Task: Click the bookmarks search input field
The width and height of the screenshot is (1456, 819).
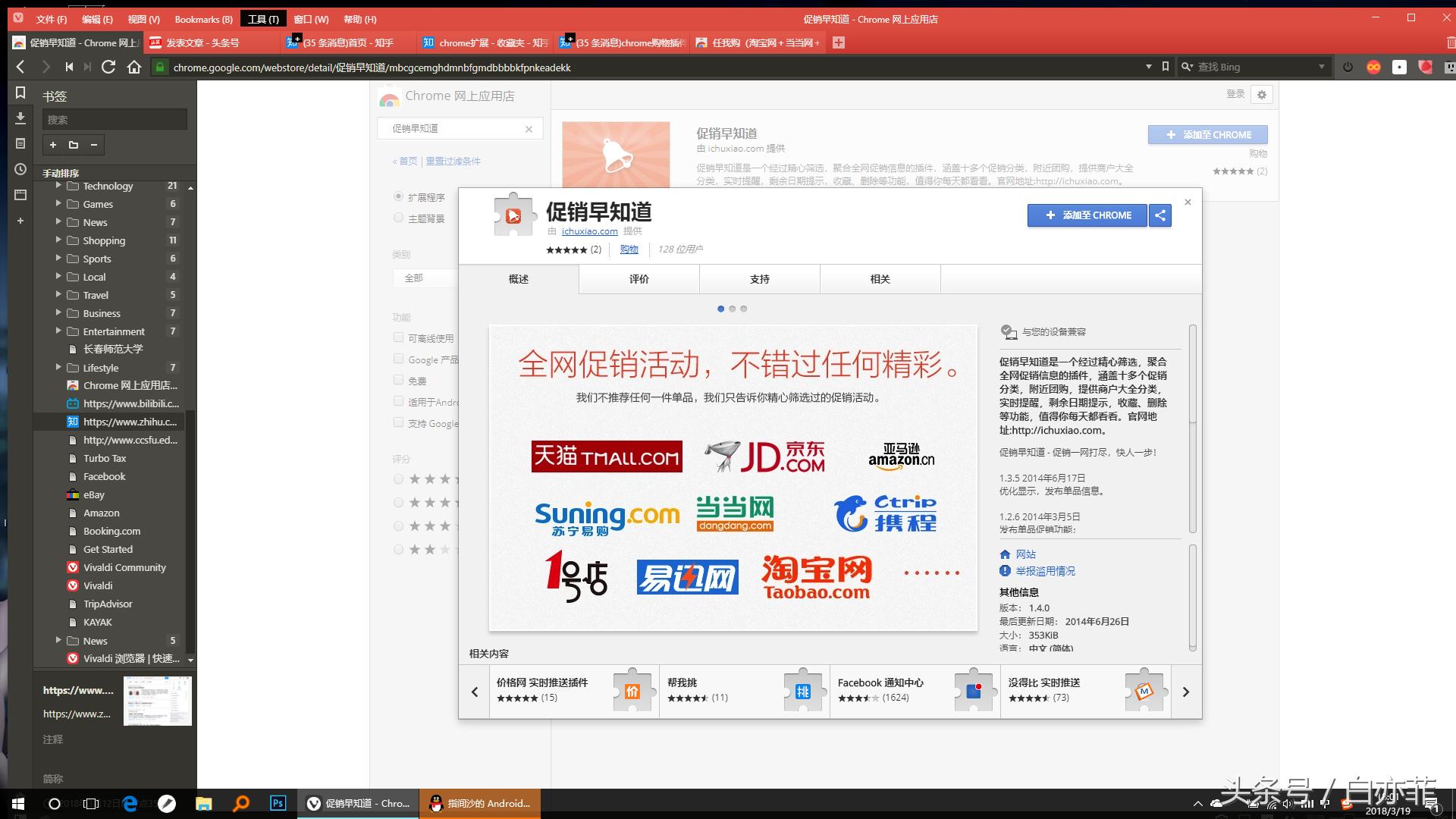Action: click(114, 119)
